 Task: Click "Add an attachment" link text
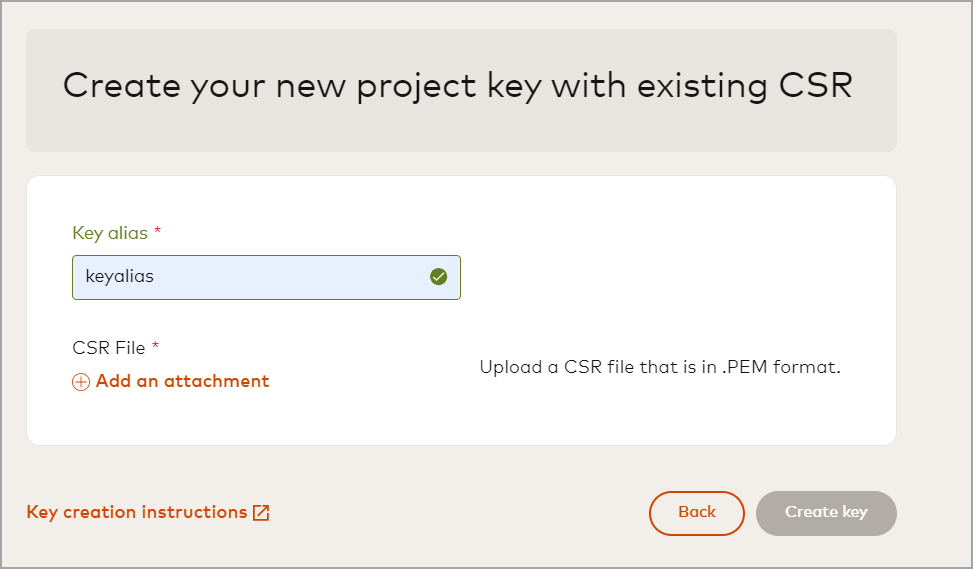coord(182,381)
